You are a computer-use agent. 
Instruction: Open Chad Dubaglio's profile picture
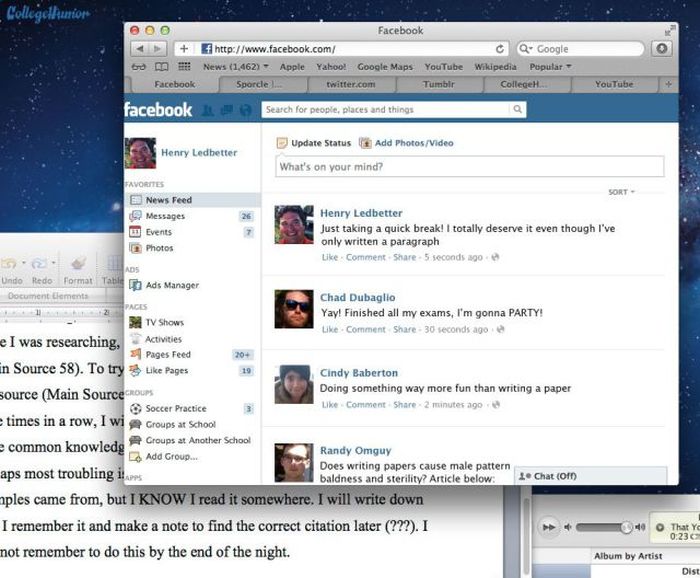pos(294,309)
